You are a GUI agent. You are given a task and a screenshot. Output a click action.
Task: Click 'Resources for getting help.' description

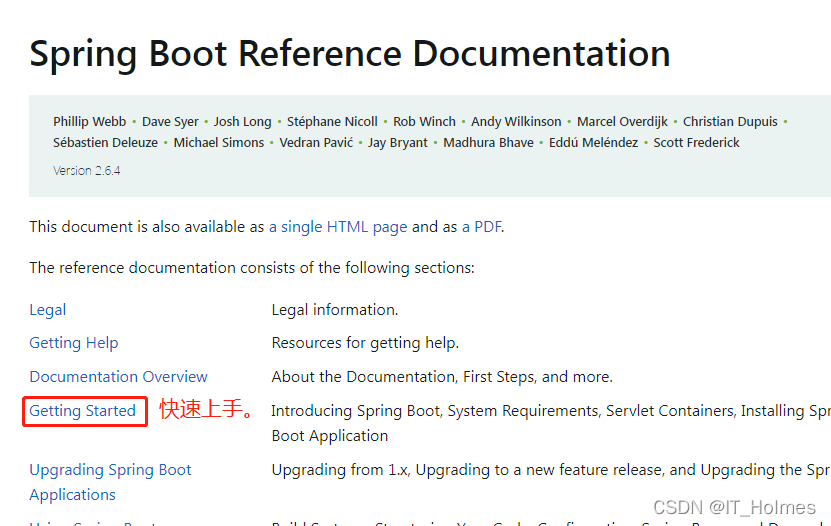[365, 343]
